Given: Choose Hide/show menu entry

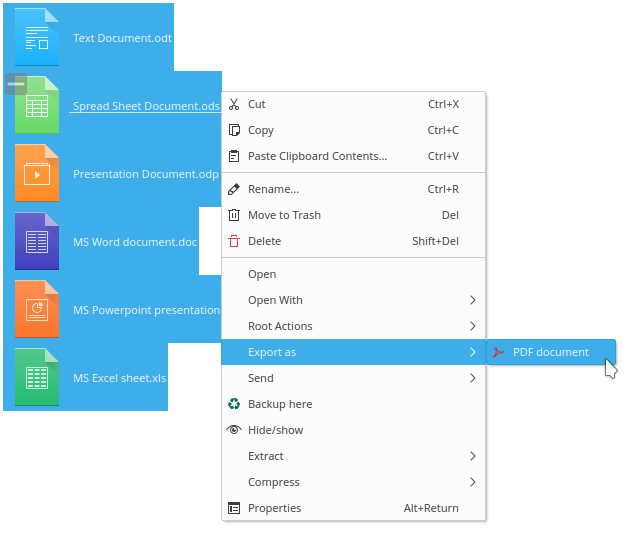Looking at the screenshot, I should [x=353, y=430].
